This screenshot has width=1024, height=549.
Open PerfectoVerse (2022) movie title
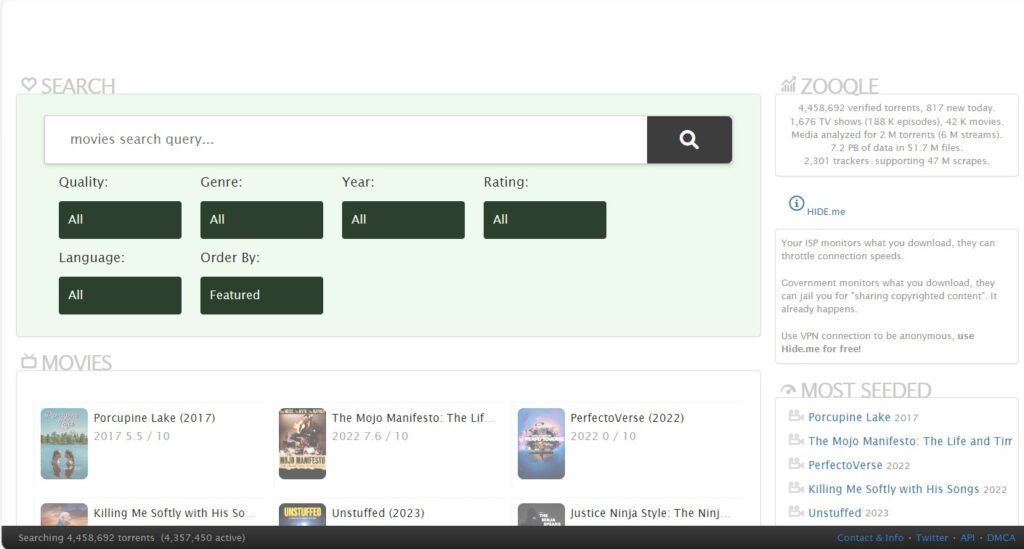(627, 418)
